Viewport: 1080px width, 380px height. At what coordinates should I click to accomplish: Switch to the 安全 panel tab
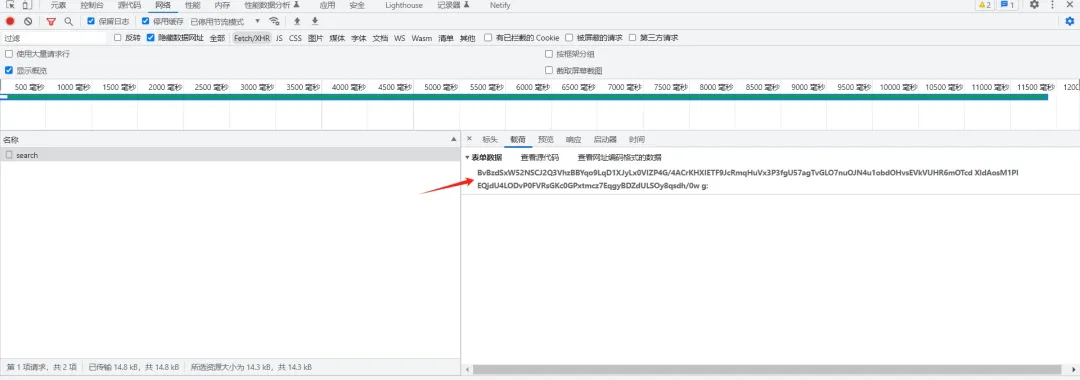[x=357, y=5]
